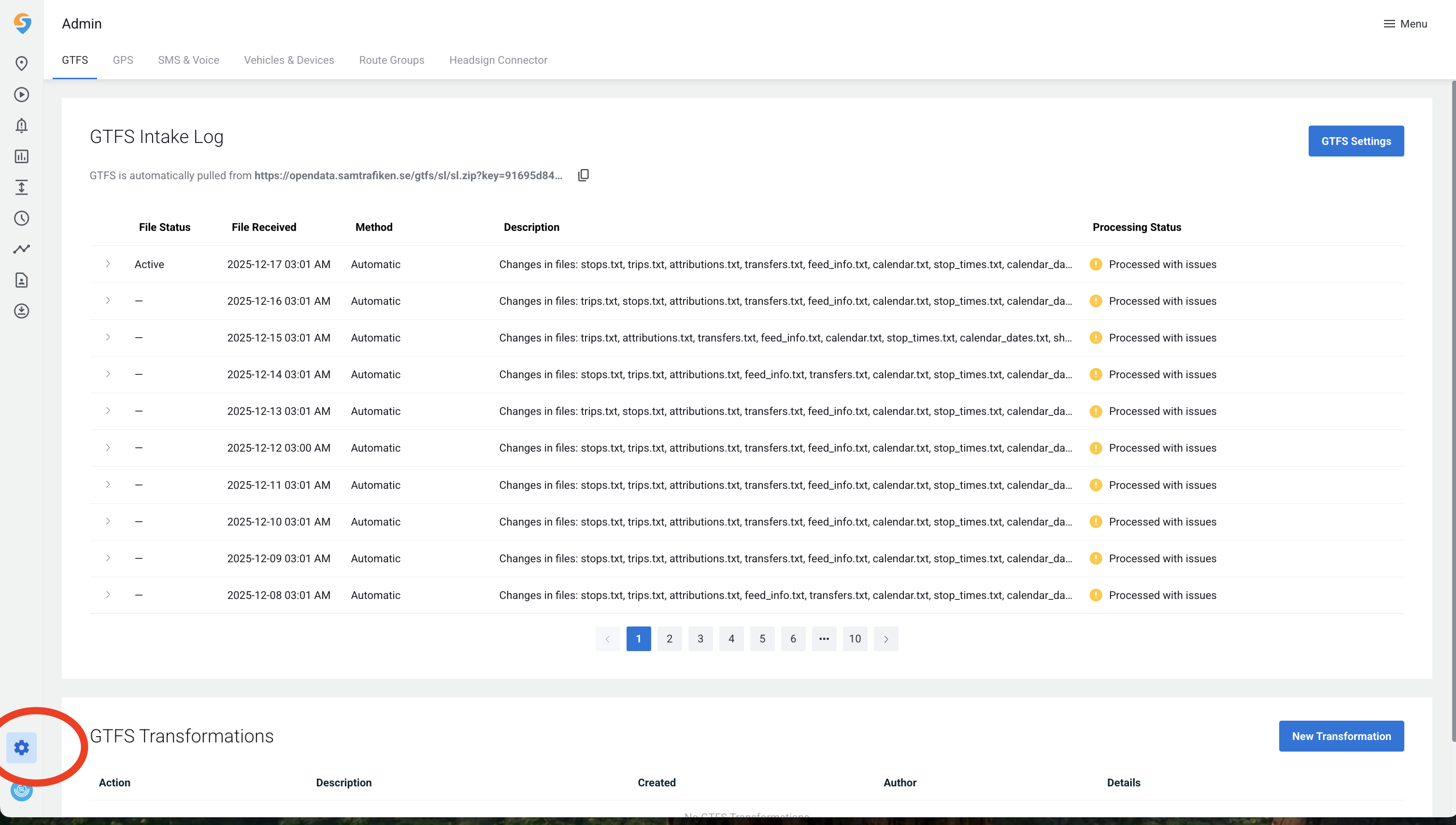Expand the 2025-12-08 03:01 AM log row
The height and width of the screenshot is (825, 1456).
[108, 595]
